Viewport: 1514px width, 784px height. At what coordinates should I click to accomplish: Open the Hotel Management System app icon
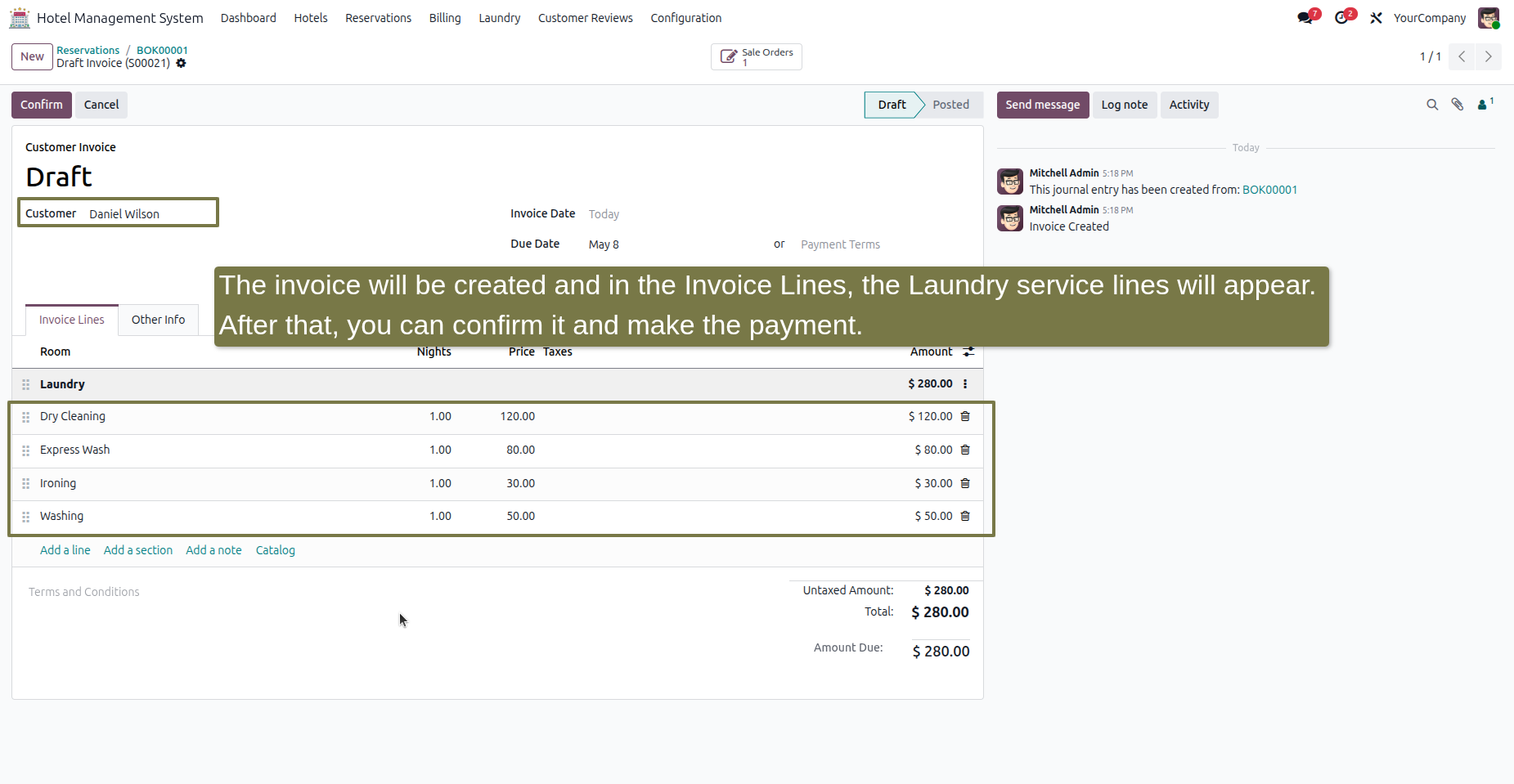(x=20, y=17)
